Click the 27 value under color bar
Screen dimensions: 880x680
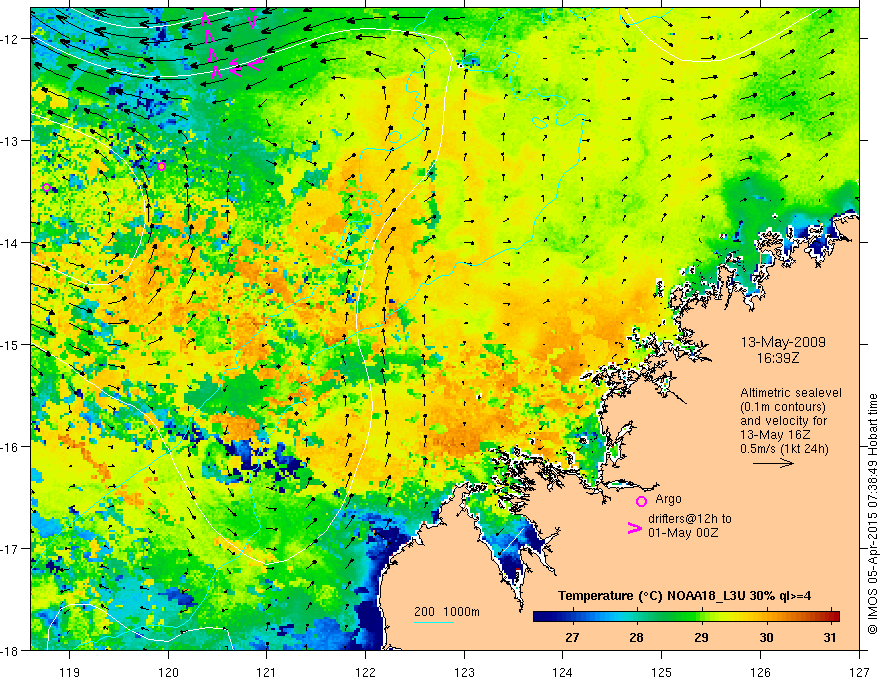click(x=572, y=637)
